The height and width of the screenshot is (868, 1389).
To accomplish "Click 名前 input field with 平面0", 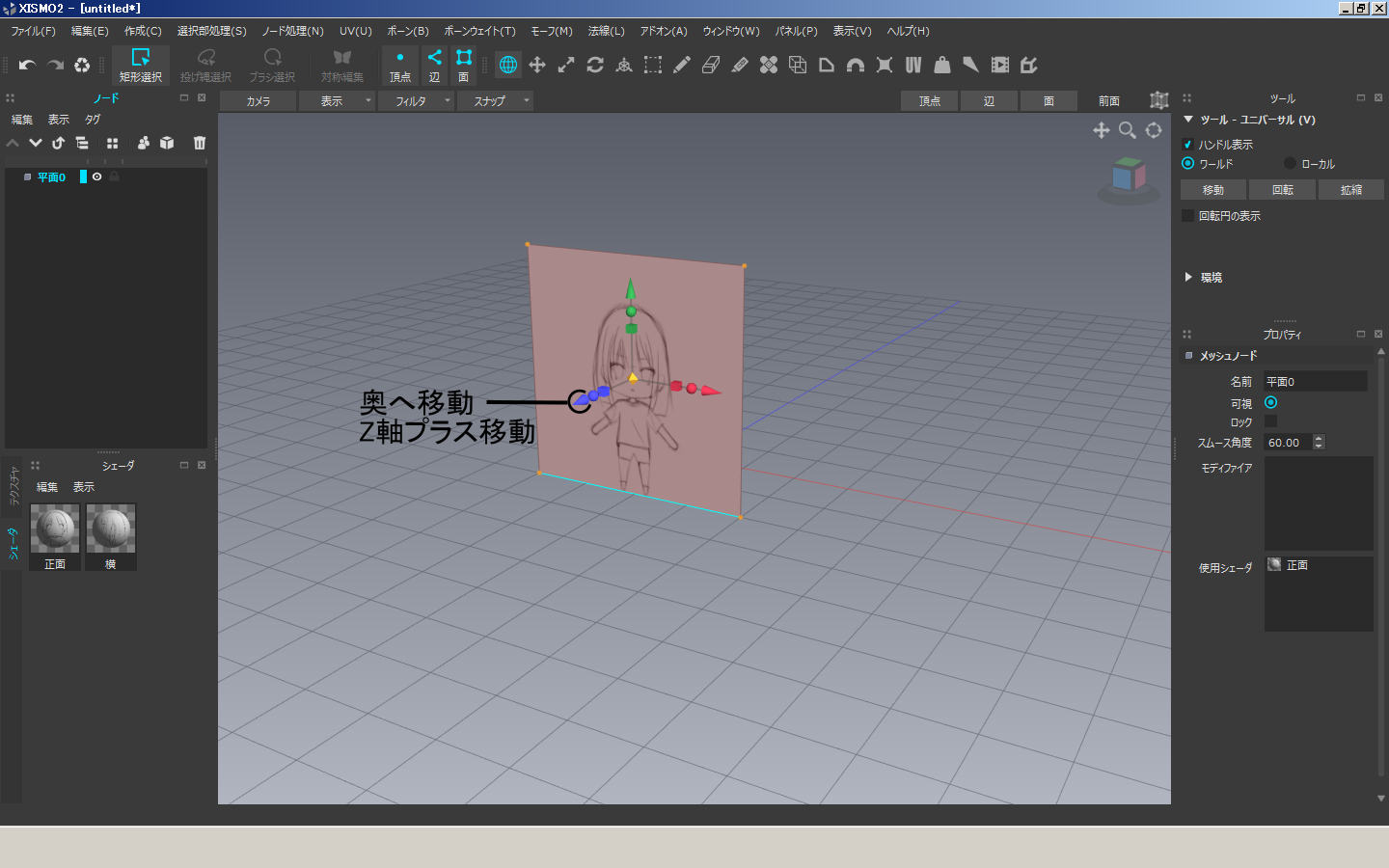I will [x=1316, y=382].
